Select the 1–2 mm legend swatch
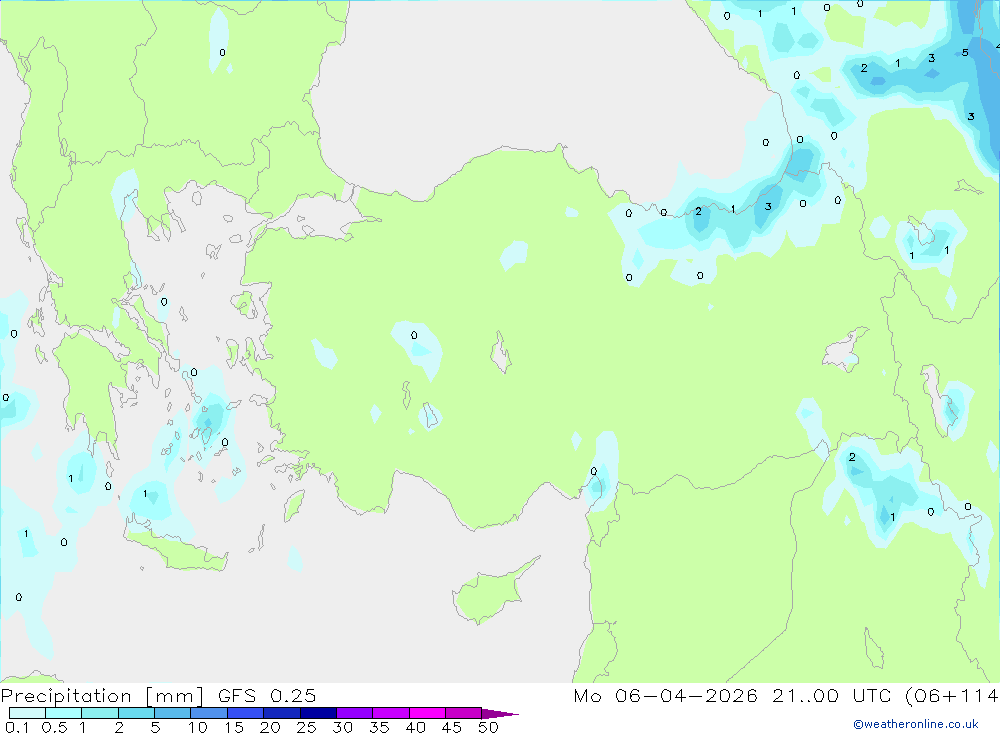 [x=99, y=713]
